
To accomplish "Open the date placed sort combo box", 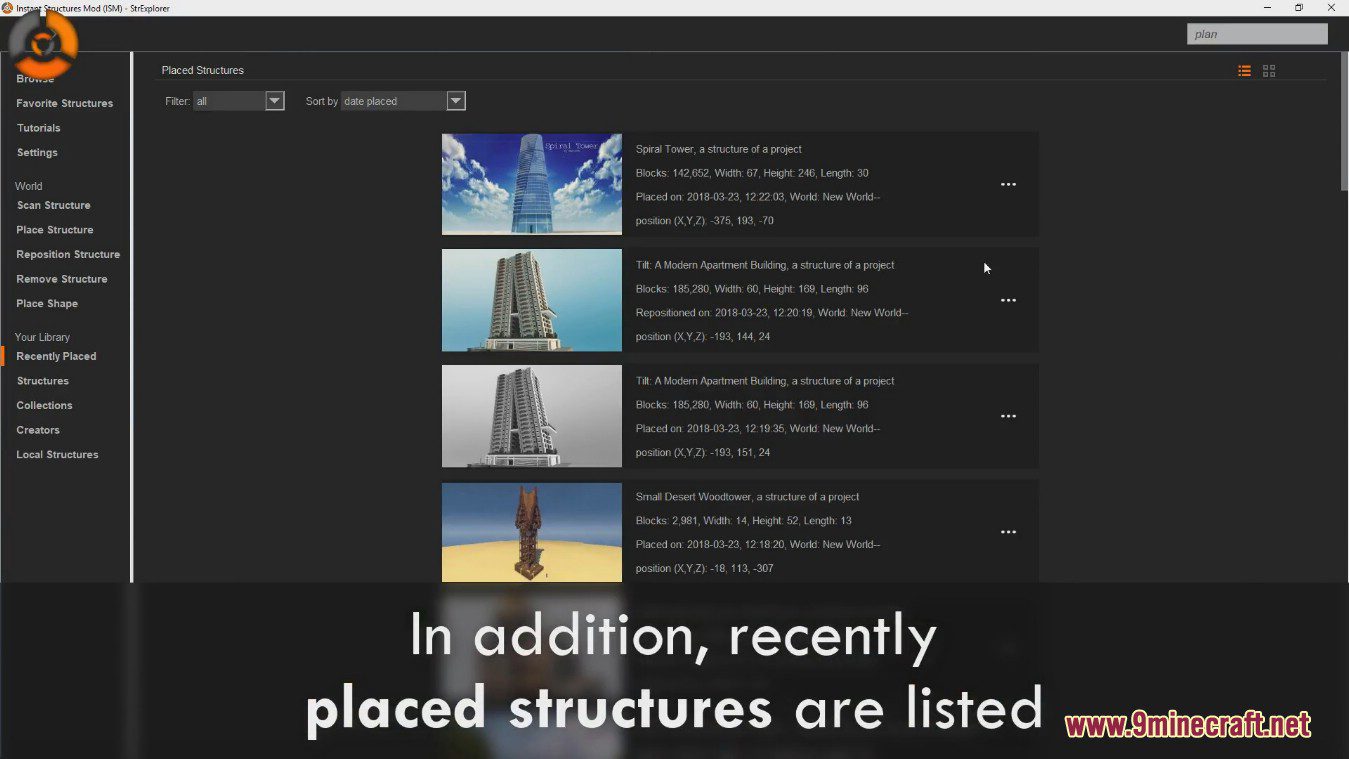I will click(393, 101).
